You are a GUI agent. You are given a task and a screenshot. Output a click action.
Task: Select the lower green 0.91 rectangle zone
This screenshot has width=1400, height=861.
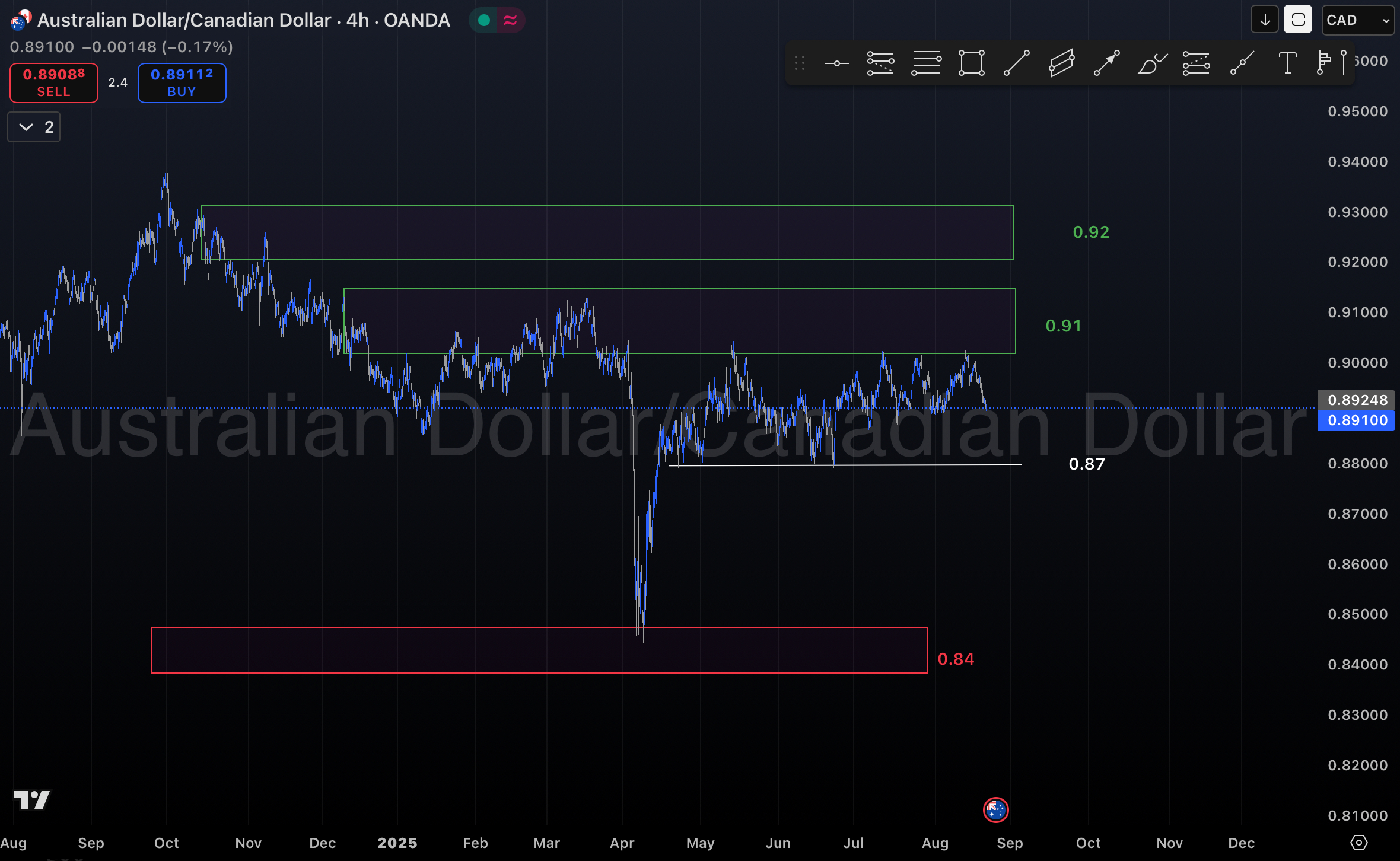click(x=679, y=321)
